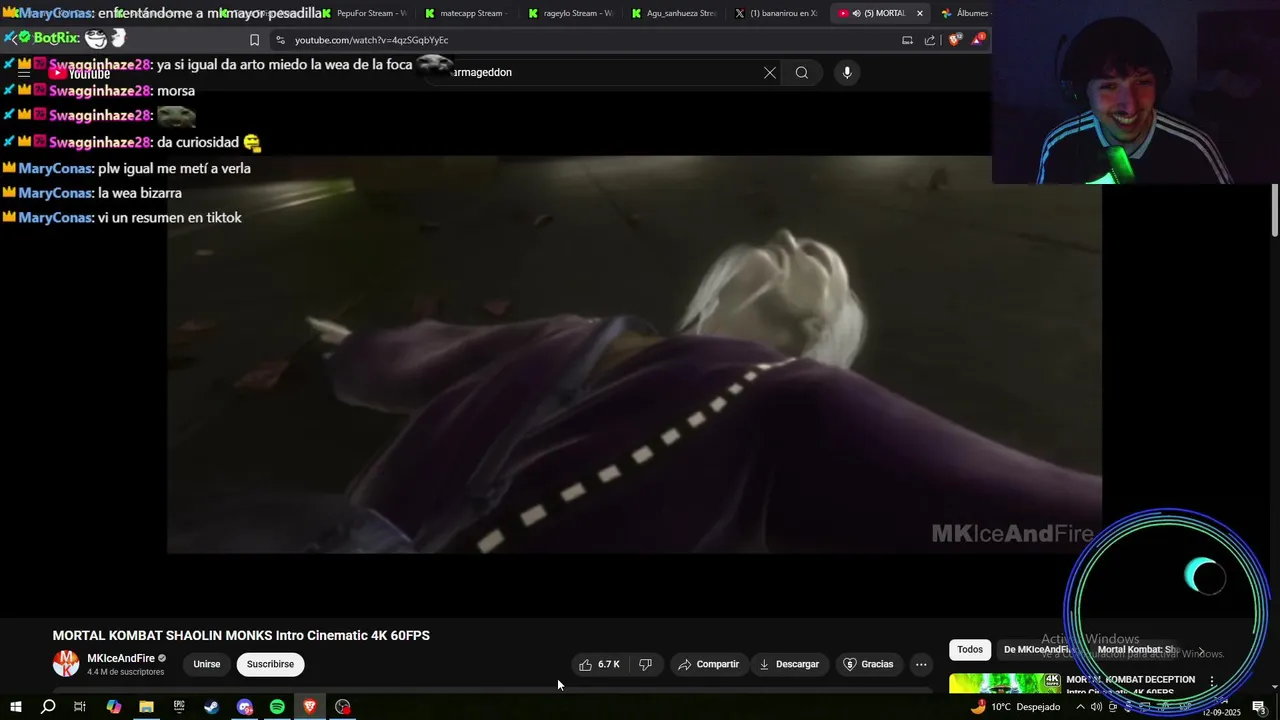Image resolution: width=1280 pixels, height=720 pixels.
Task: Clear the YouTube search box
Action: point(770,72)
